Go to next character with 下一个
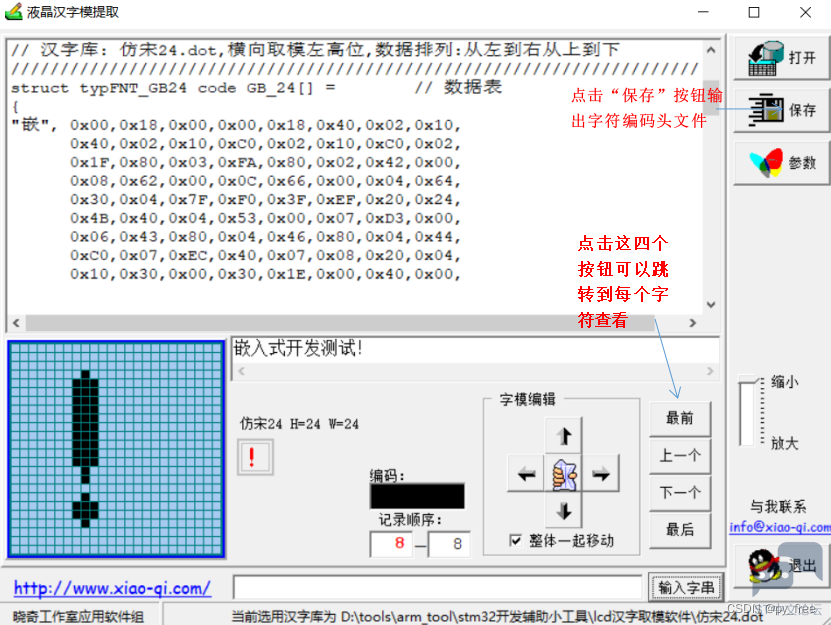The image size is (831, 625). click(680, 492)
